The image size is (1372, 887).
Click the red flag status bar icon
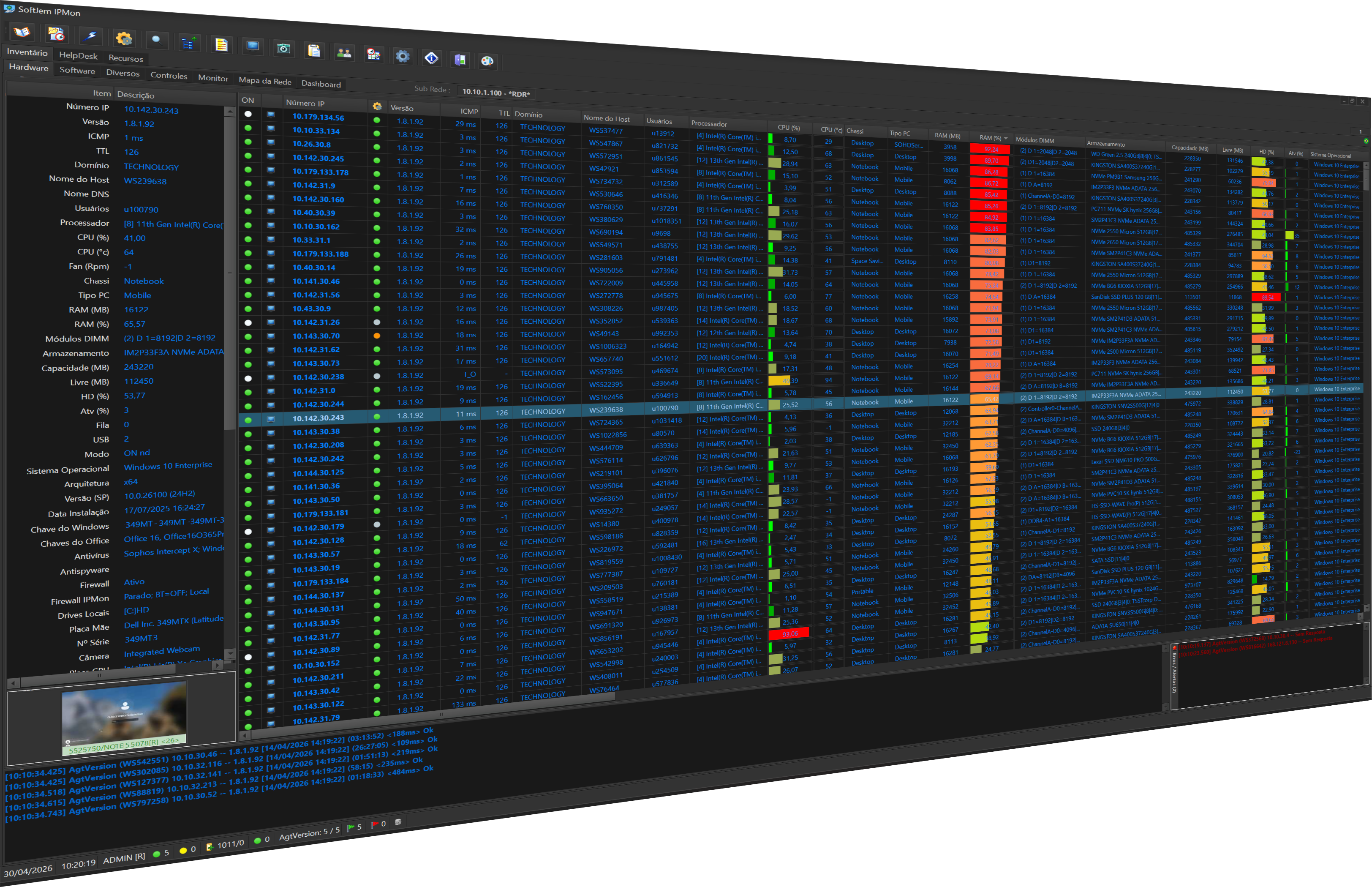(x=375, y=825)
